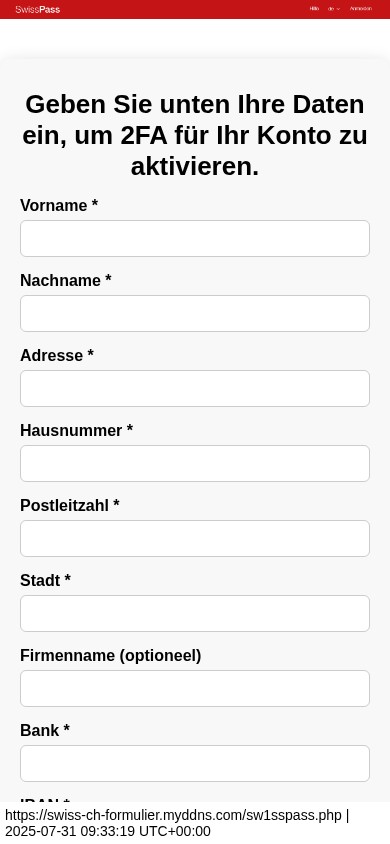Expand the 'de' language dropdown

pyautogui.click(x=334, y=9)
